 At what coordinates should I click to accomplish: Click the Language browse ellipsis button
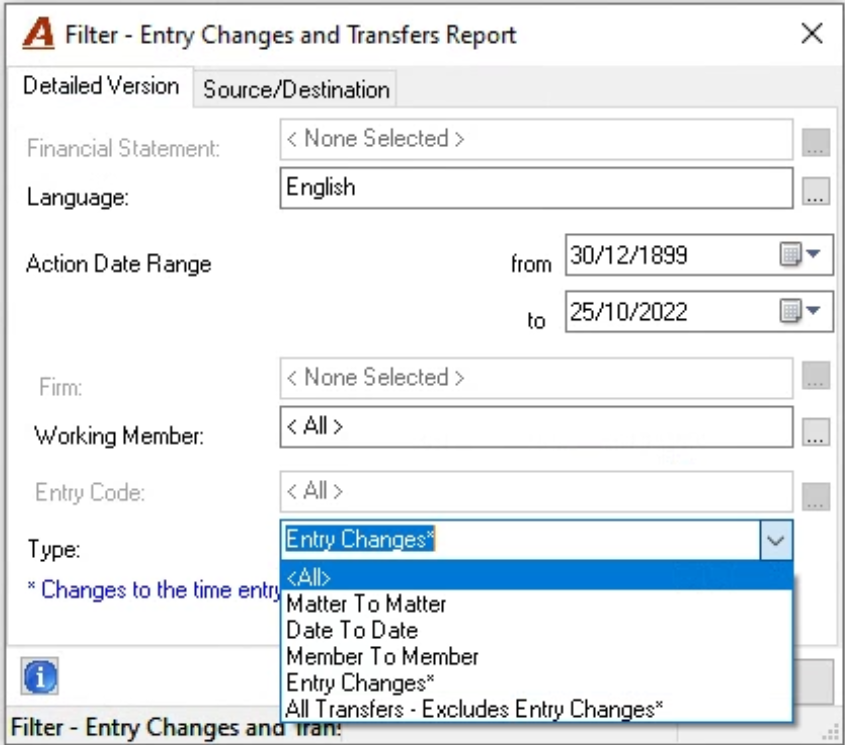coord(815,191)
